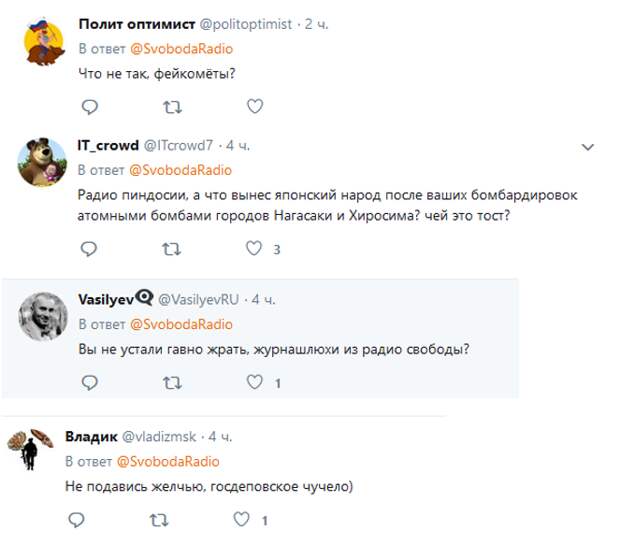Reply to Полит оптимист's tweet
The height and width of the screenshot is (545, 620).
pyautogui.click(x=90, y=107)
